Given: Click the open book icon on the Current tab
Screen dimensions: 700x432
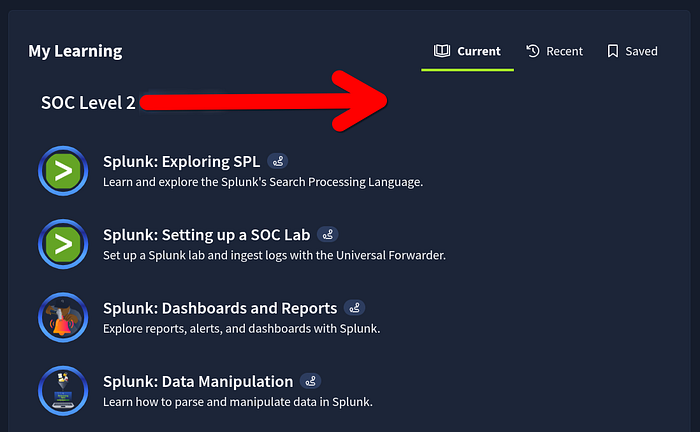Looking at the screenshot, I should pyautogui.click(x=442, y=51).
